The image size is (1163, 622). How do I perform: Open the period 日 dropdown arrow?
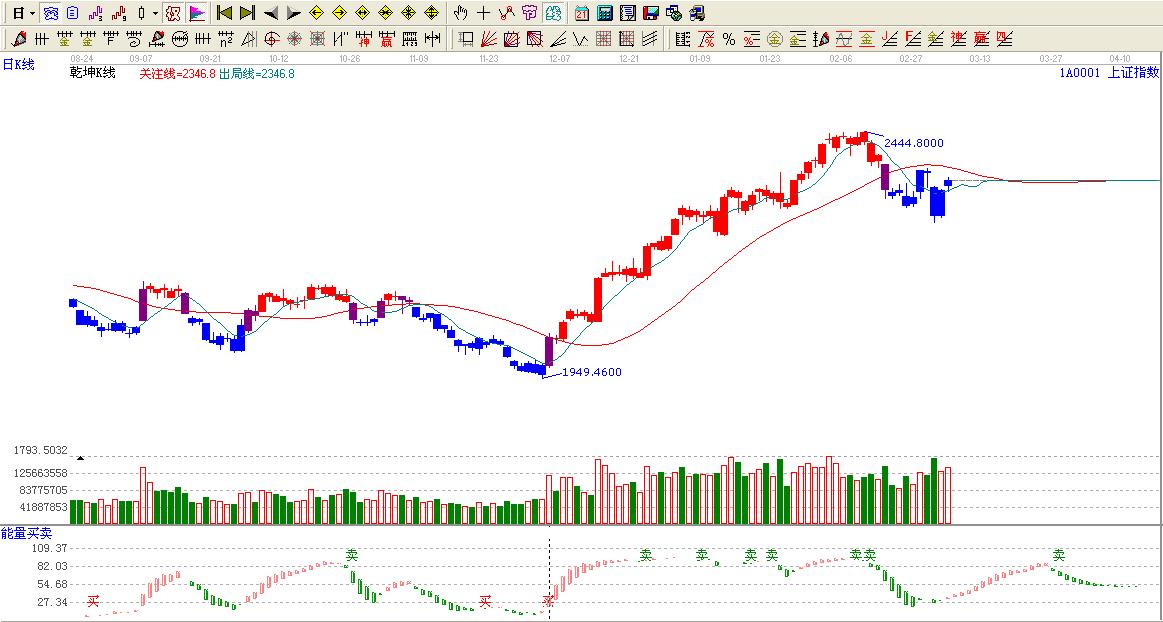[x=32, y=13]
